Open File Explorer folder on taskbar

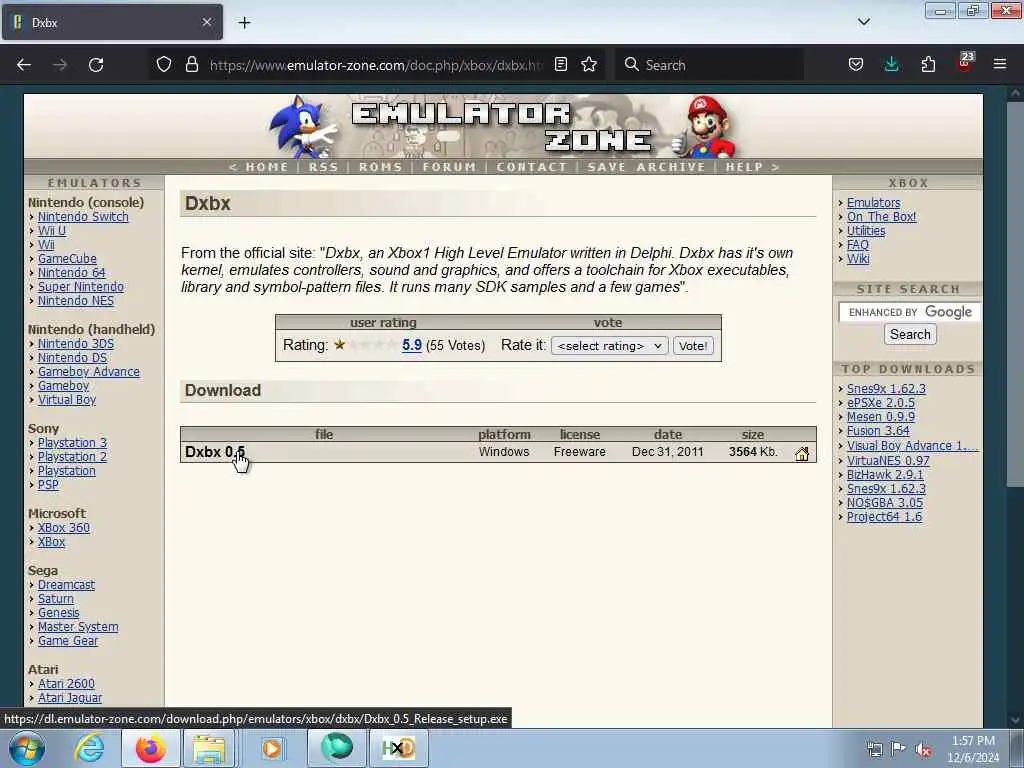click(x=209, y=748)
